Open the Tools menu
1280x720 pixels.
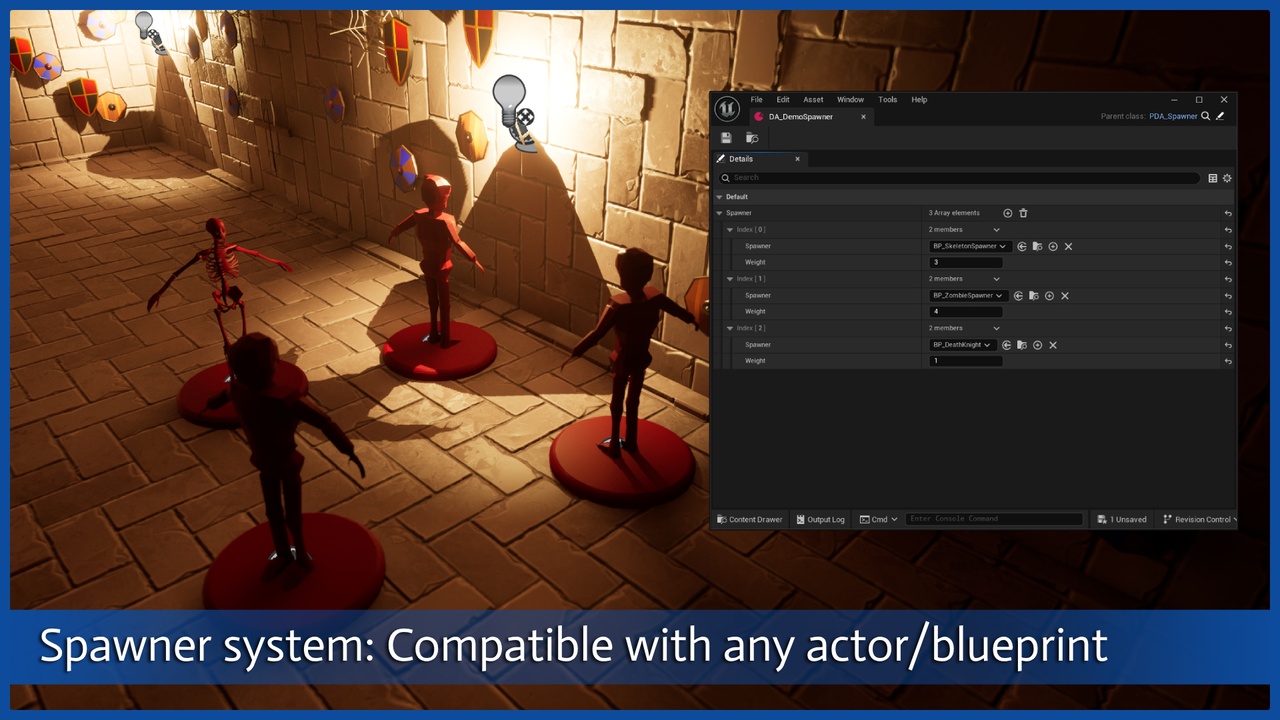[x=888, y=100]
